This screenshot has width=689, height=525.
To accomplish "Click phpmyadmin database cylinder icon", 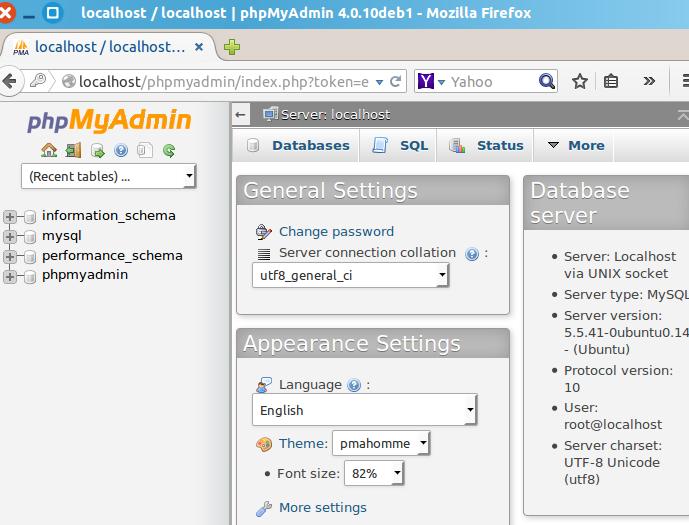I will click(x=30, y=277).
